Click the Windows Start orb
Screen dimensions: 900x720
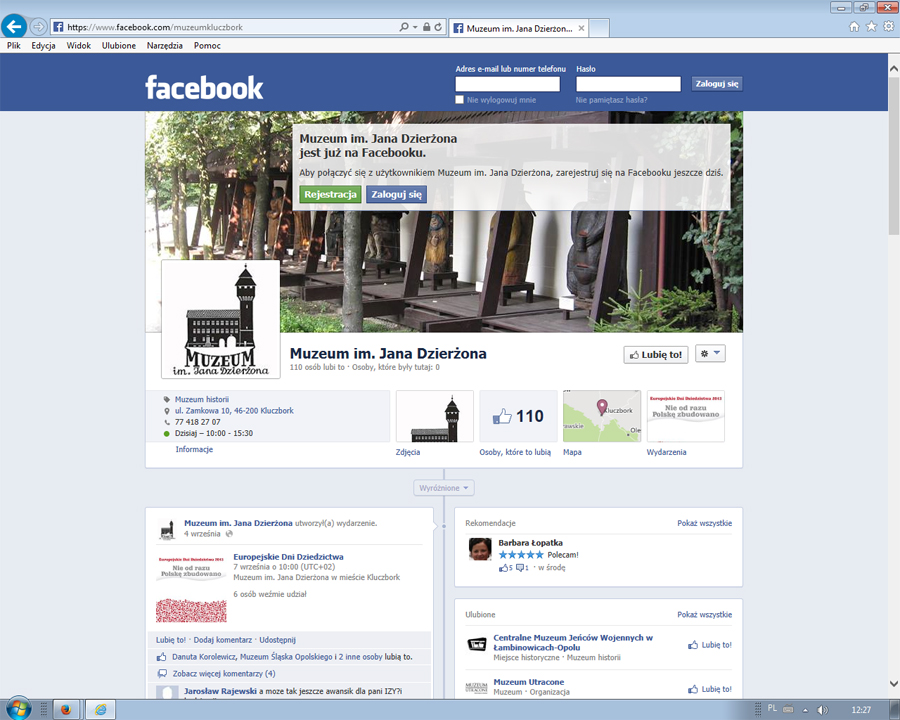pos(18,709)
